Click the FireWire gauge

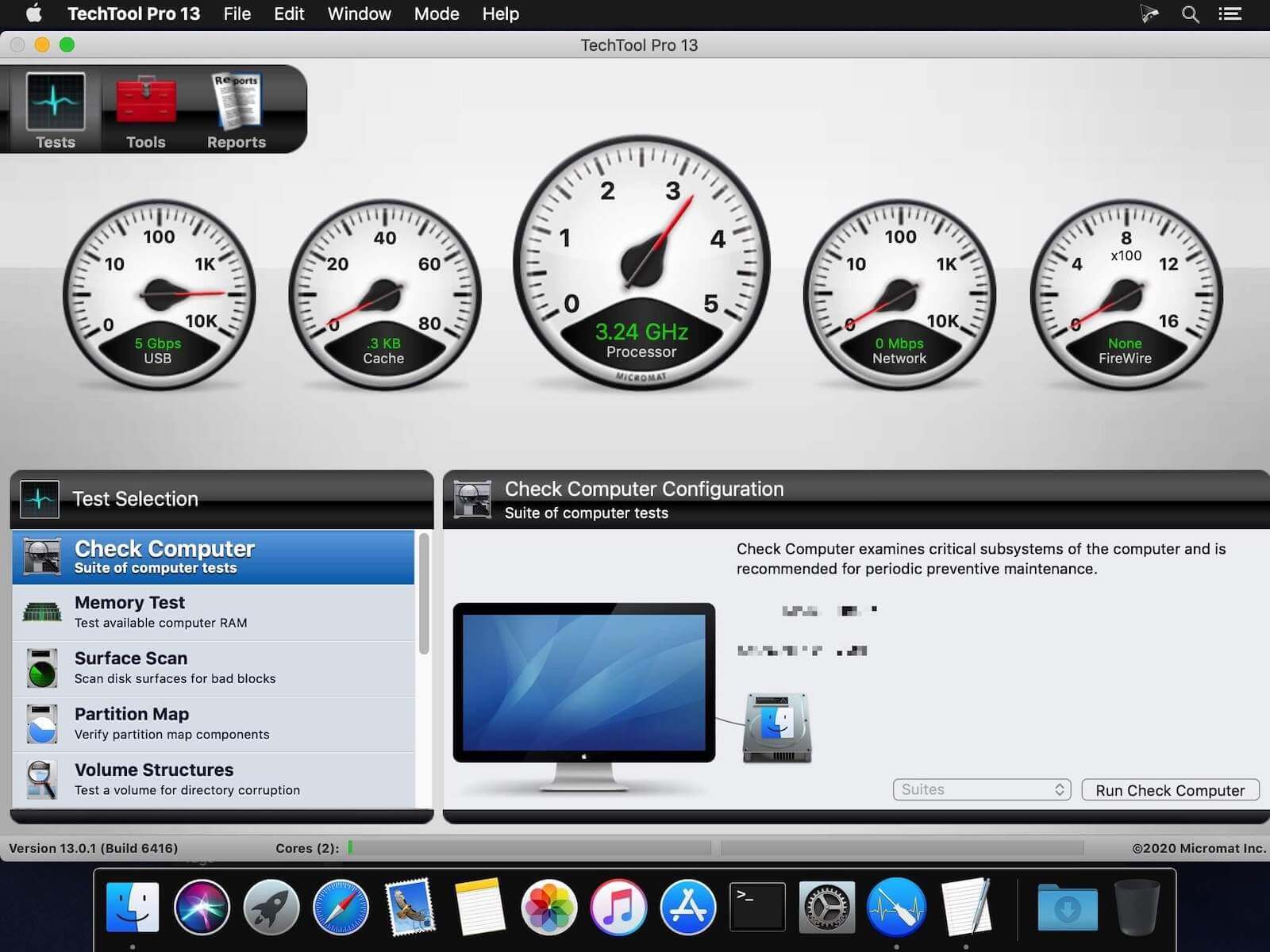(x=1126, y=295)
